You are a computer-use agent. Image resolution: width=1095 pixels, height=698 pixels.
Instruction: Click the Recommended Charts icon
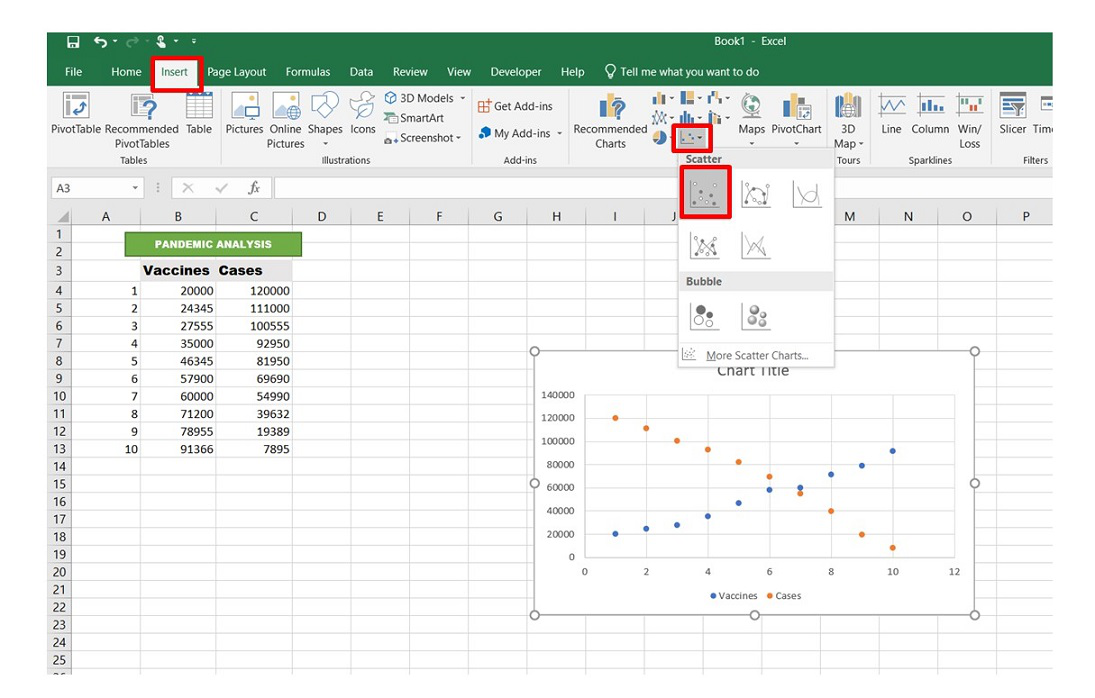tap(610, 109)
